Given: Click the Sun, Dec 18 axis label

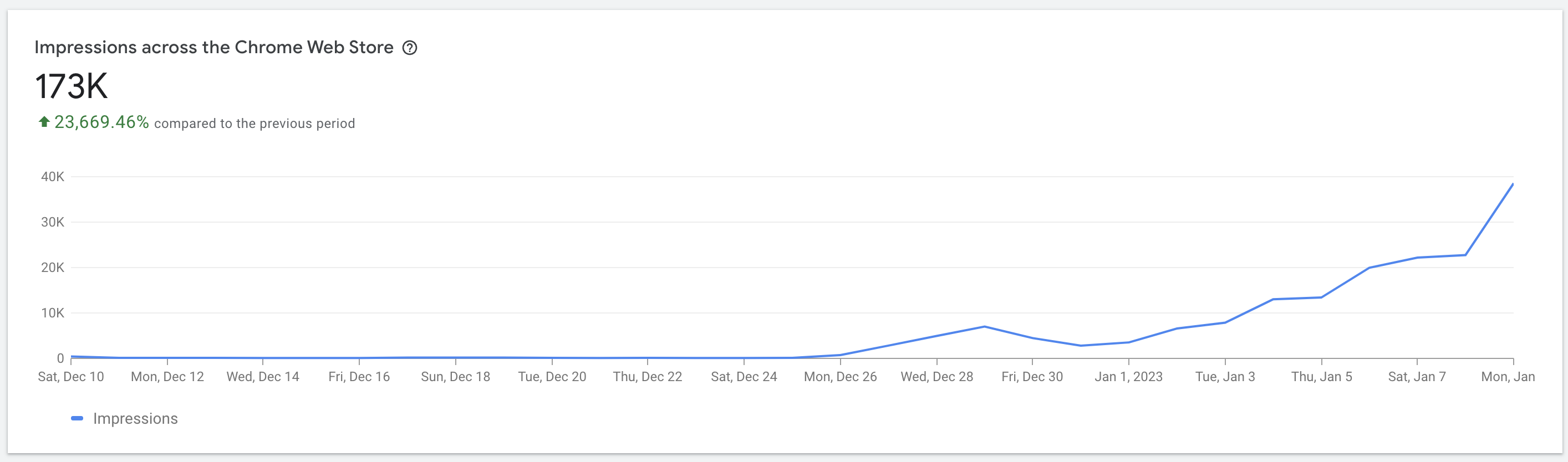Looking at the screenshot, I should pos(455,376).
